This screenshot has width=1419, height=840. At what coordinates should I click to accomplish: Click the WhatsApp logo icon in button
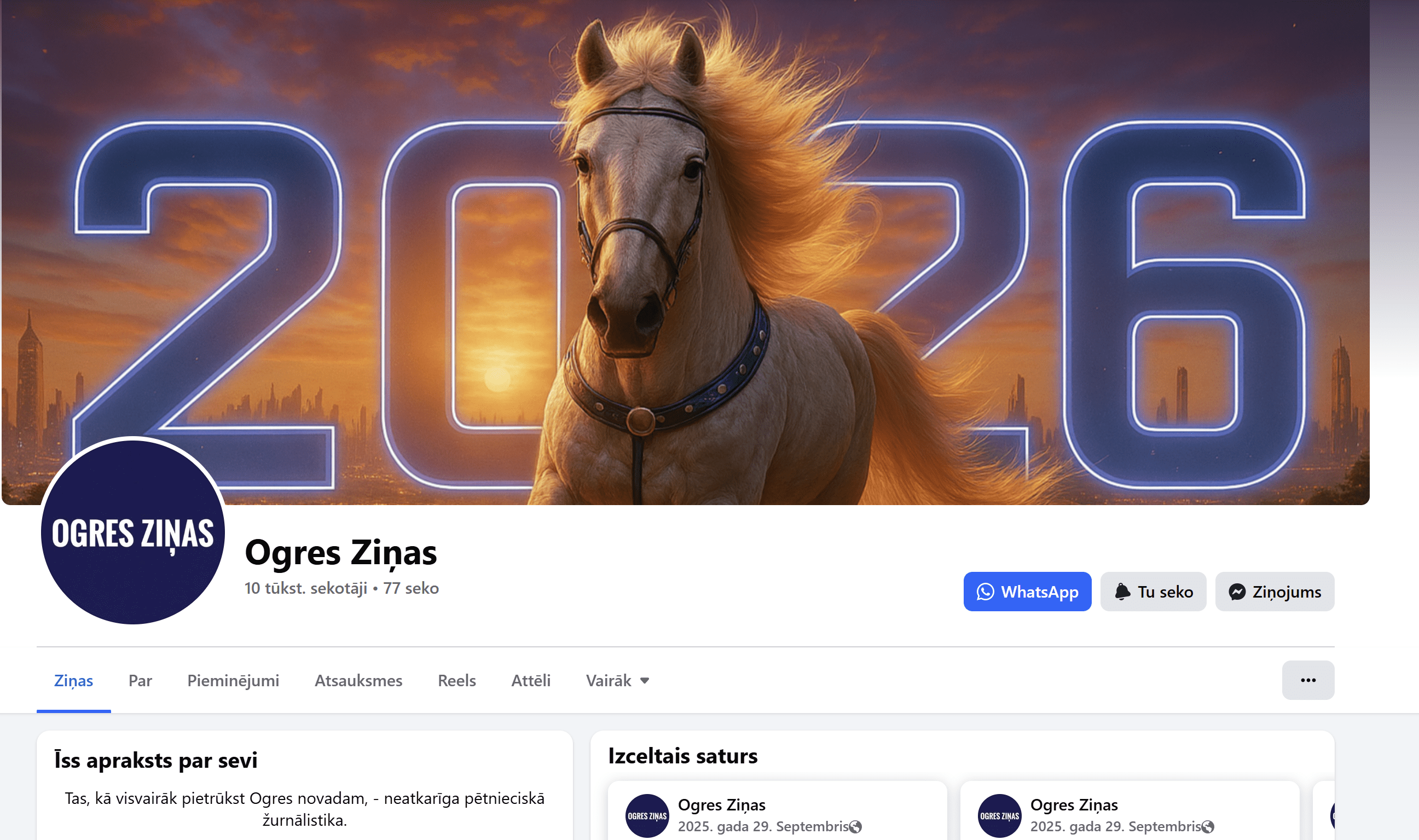pyautogui.click(x=985, y=592)
